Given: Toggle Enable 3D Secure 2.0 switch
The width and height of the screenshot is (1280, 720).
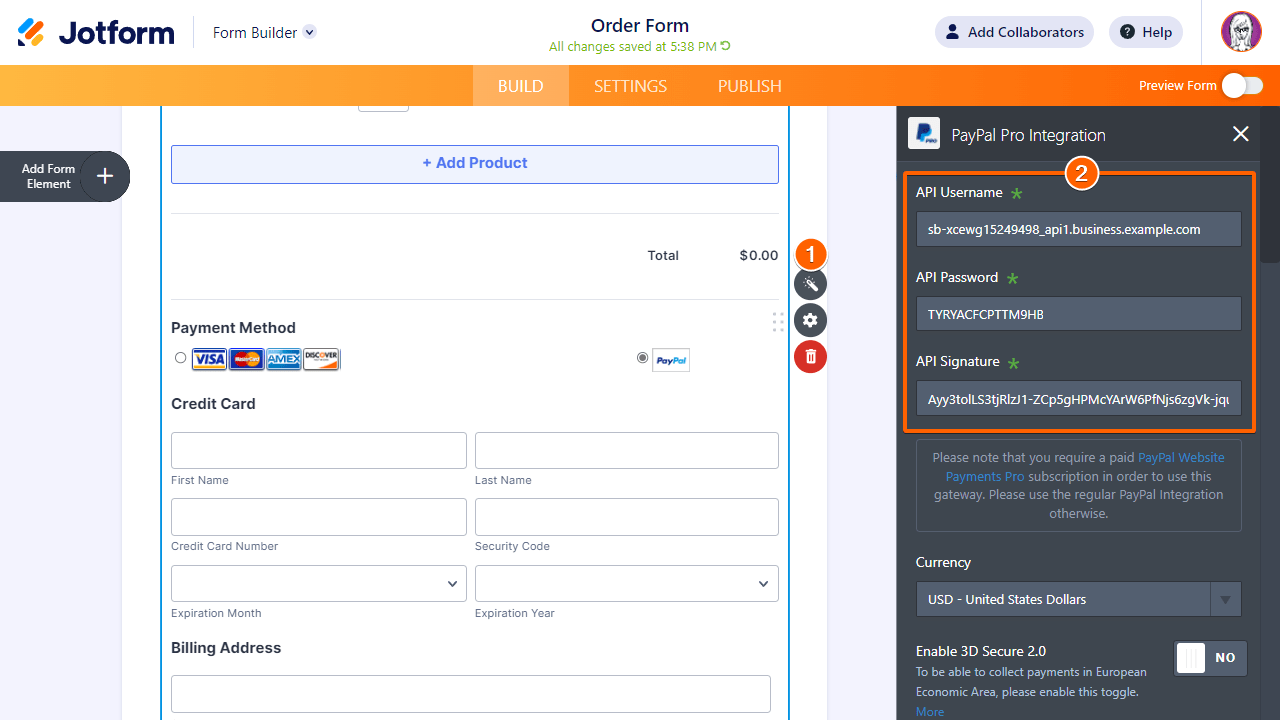Looking at the screenshot, I should click(x=1210, y=658).
